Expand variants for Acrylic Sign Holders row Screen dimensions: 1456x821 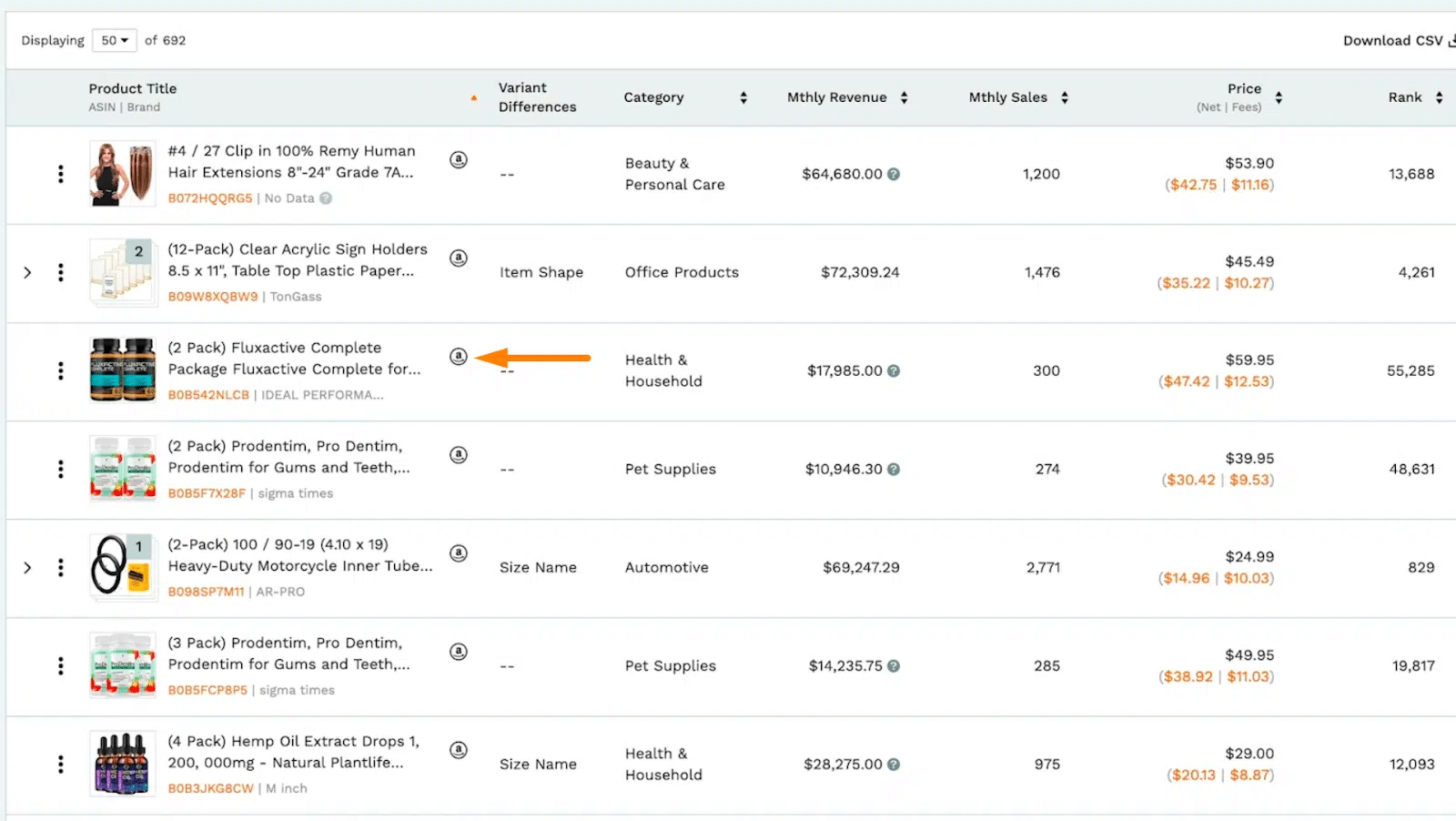pyautogui.click(x=27, y=272)
